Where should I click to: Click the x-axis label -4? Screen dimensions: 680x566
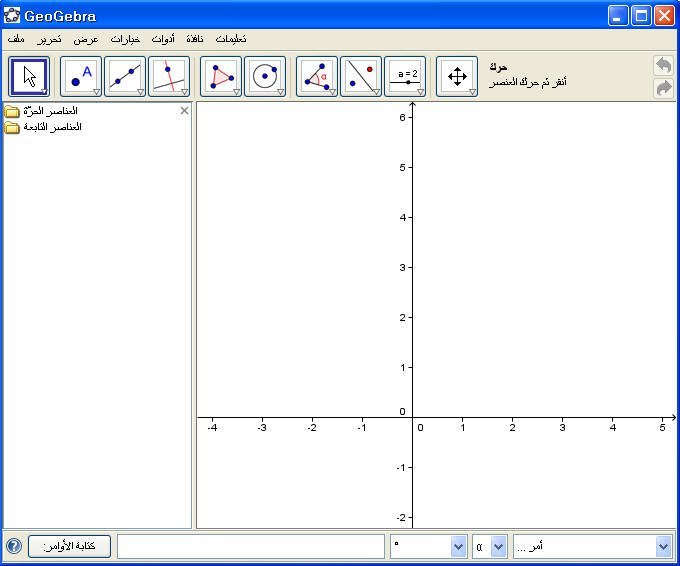[x=212, y=428]
